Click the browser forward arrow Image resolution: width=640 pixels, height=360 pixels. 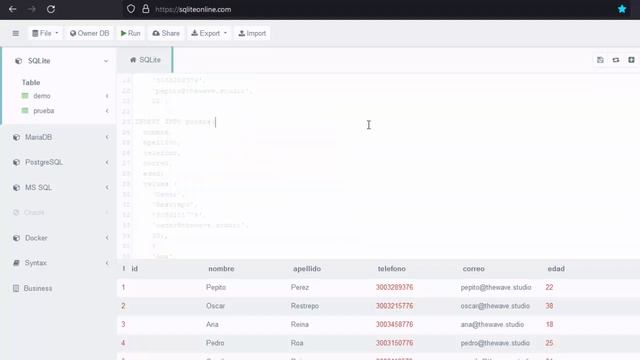(x=31, y=9)
